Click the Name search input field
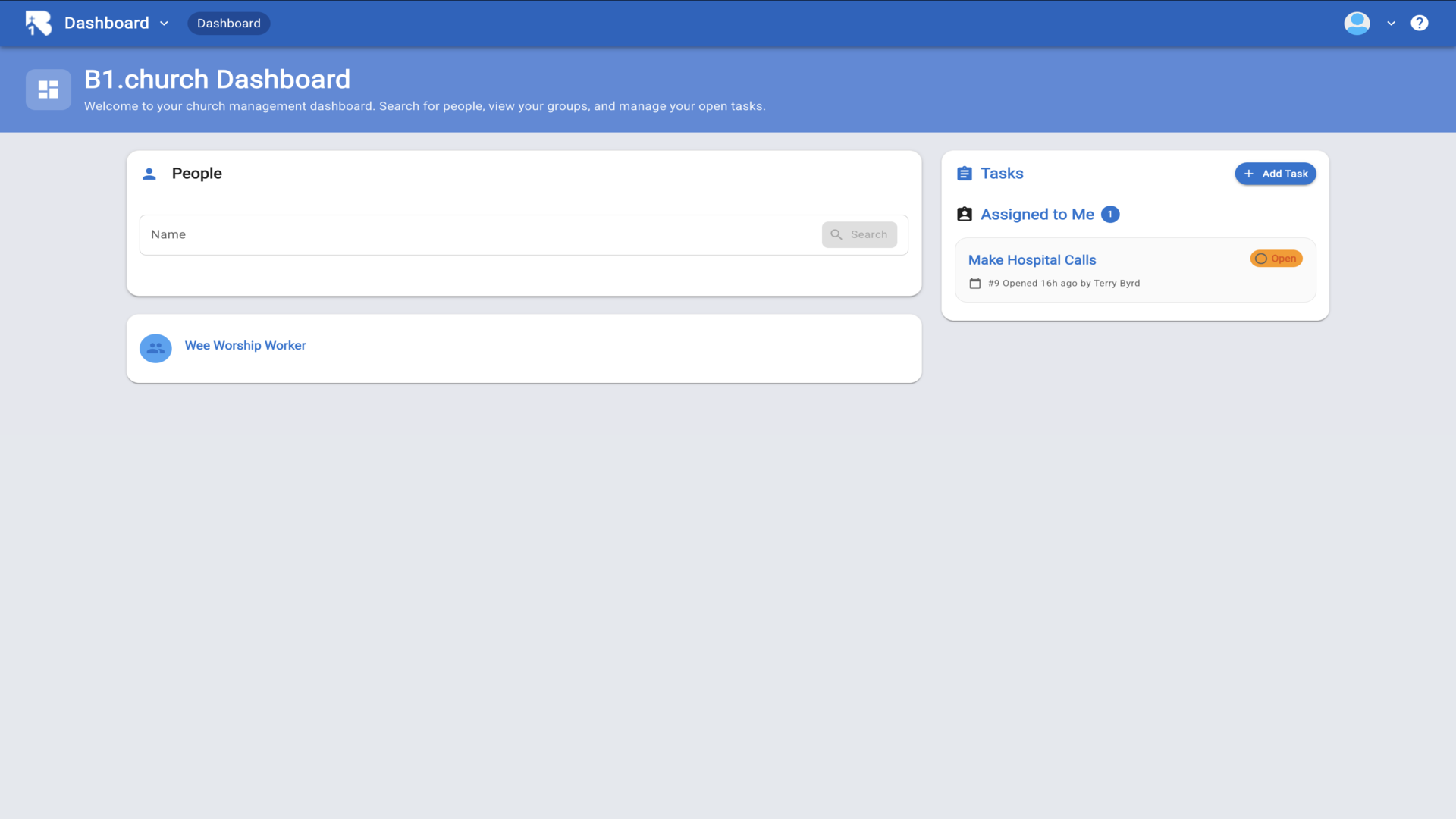This screenshot has height=819, width=1456. pyautogui.click(x=478, y=235)
